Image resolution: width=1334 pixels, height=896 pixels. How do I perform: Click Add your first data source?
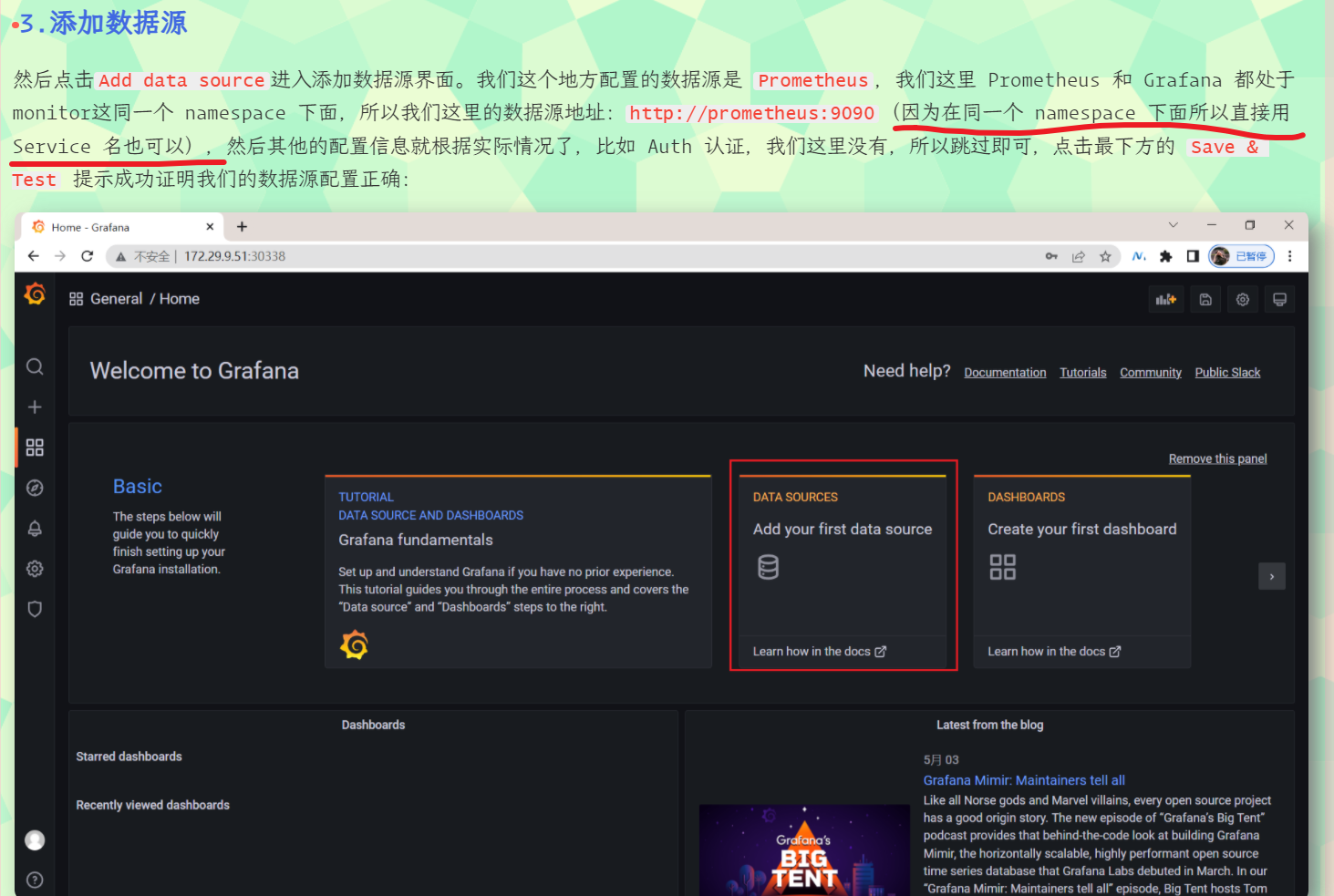843,530
